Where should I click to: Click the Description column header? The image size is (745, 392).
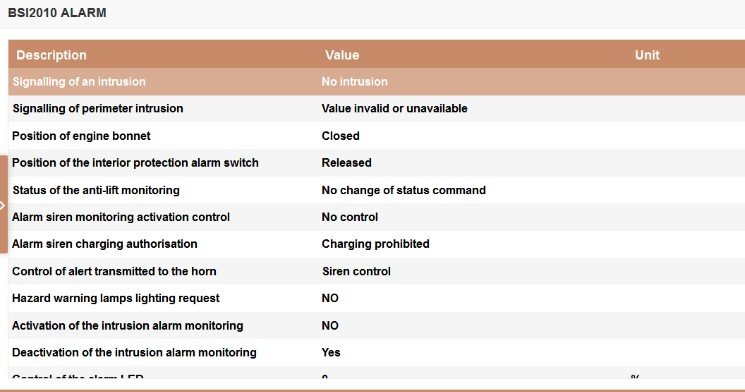coord(51,55)
